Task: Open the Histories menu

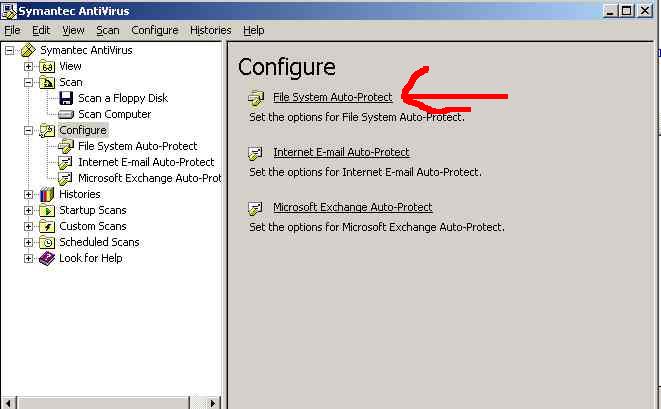Action: tap(210, 31)
